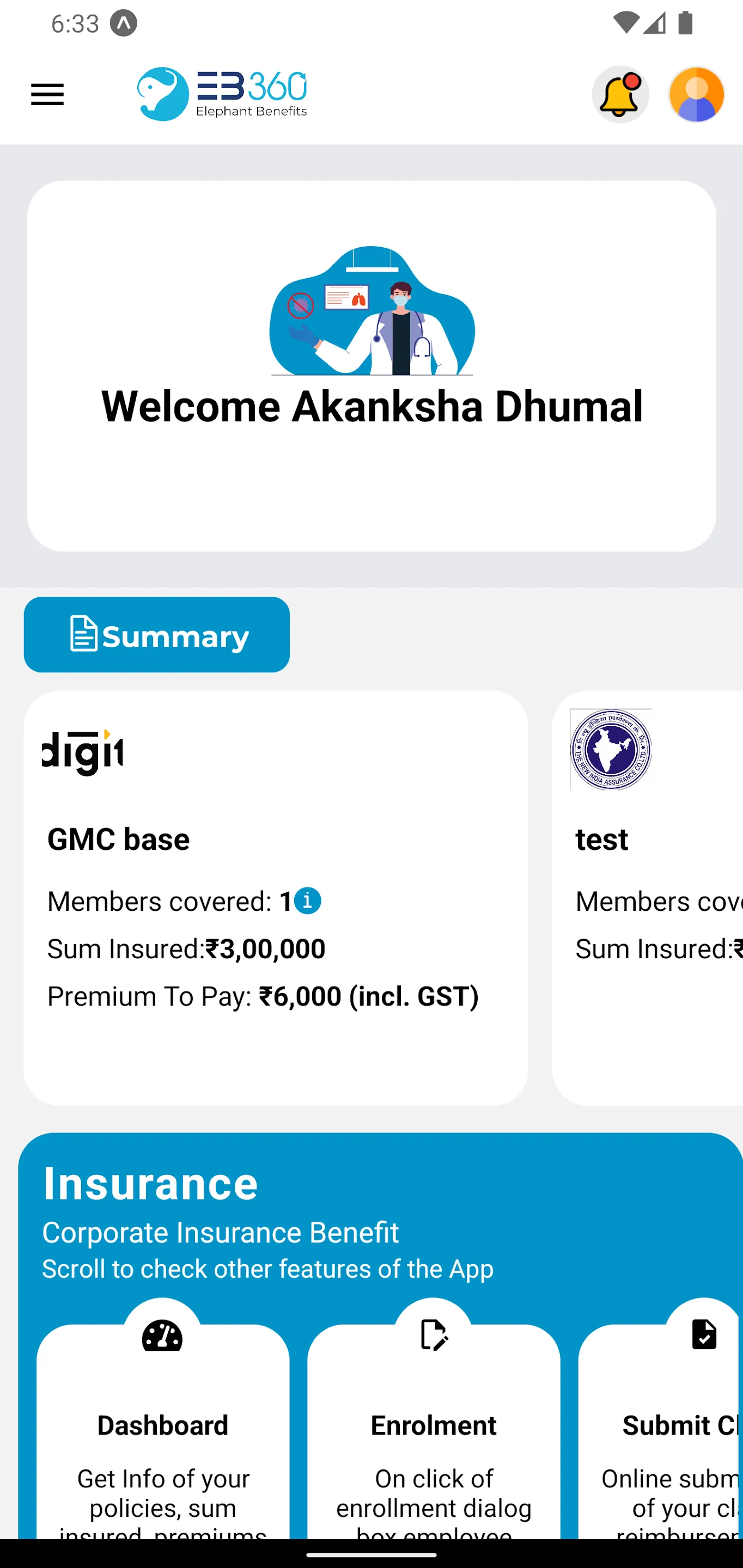Tap the Welcome Akanksha Dhumal heading
743x1568 pixels.
pos(372,406)
